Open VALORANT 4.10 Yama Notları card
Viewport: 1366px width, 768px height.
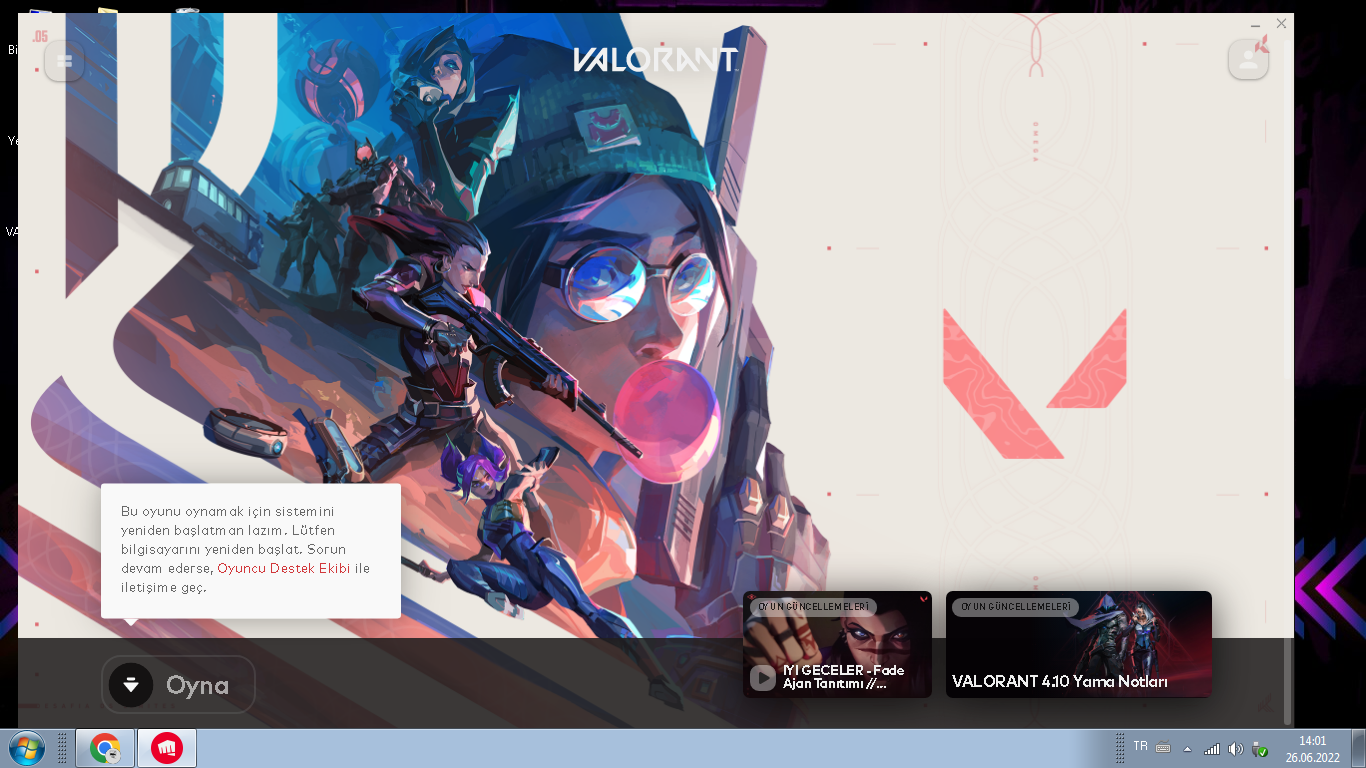(1079, 644)
